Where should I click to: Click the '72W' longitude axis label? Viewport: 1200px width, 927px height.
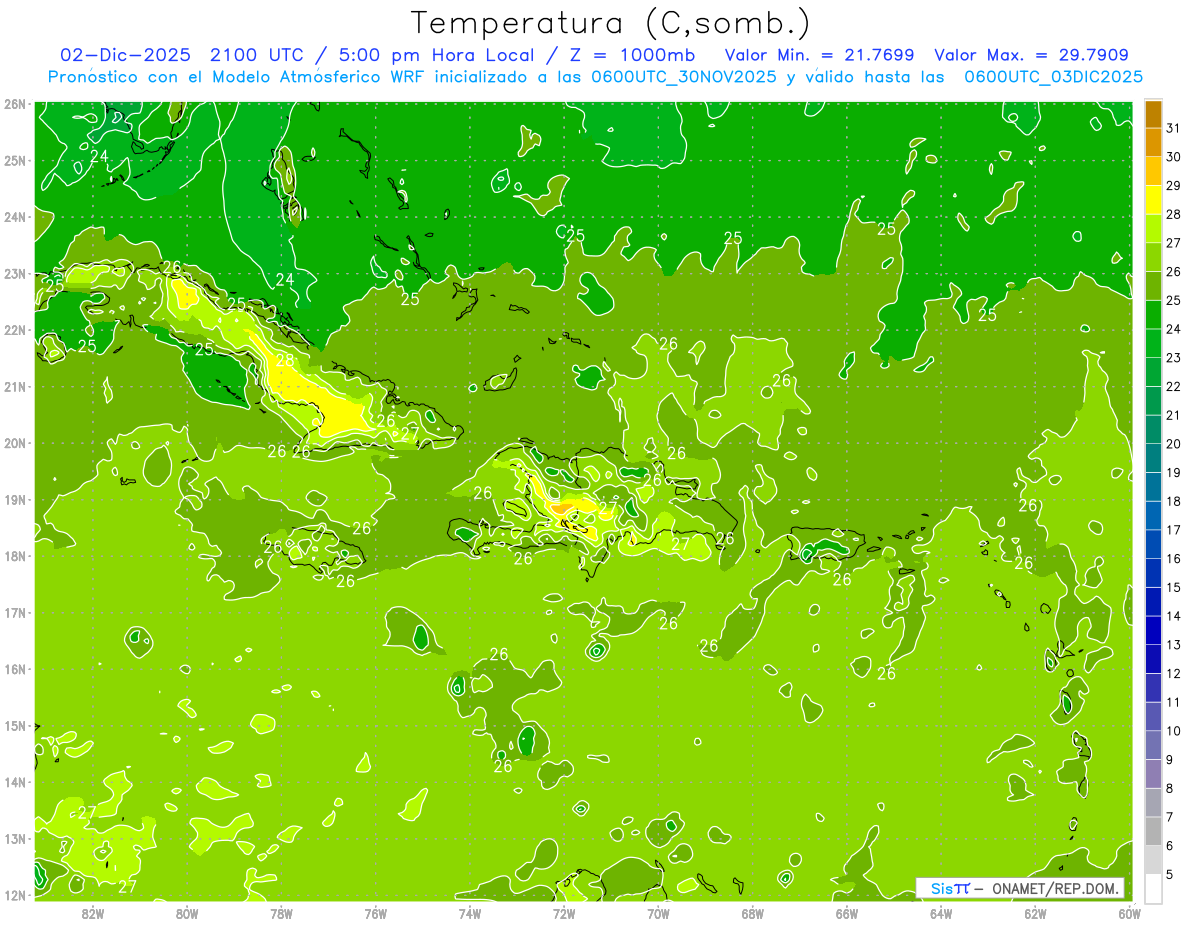point(564,913)
